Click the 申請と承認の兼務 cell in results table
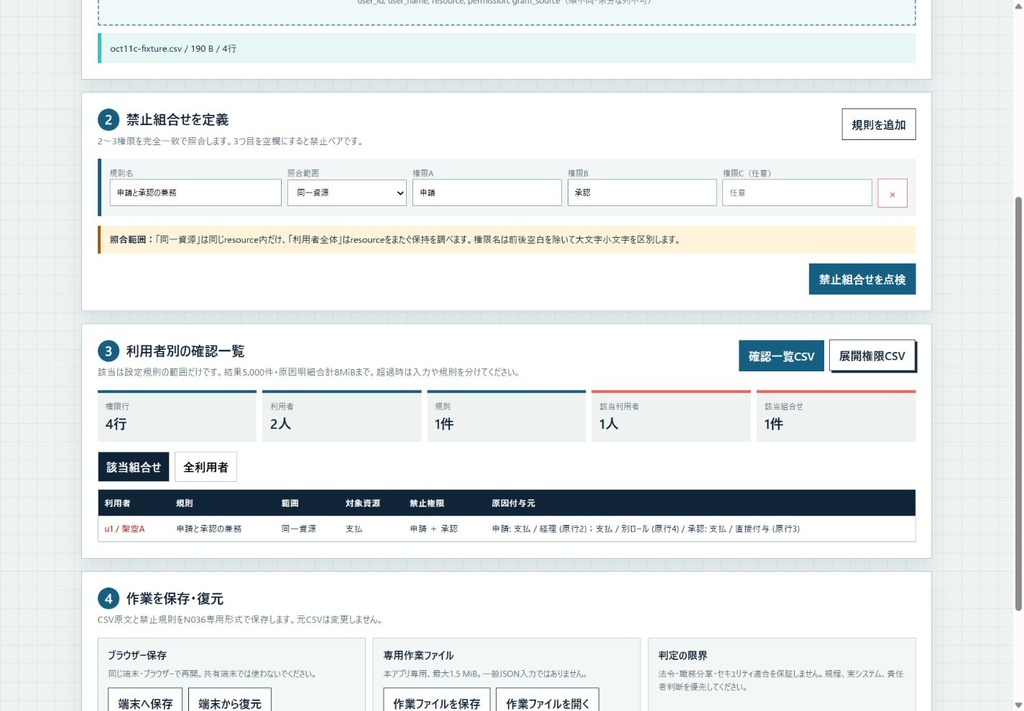Viewport: 1024px width, 711px height. pos(209,529)
